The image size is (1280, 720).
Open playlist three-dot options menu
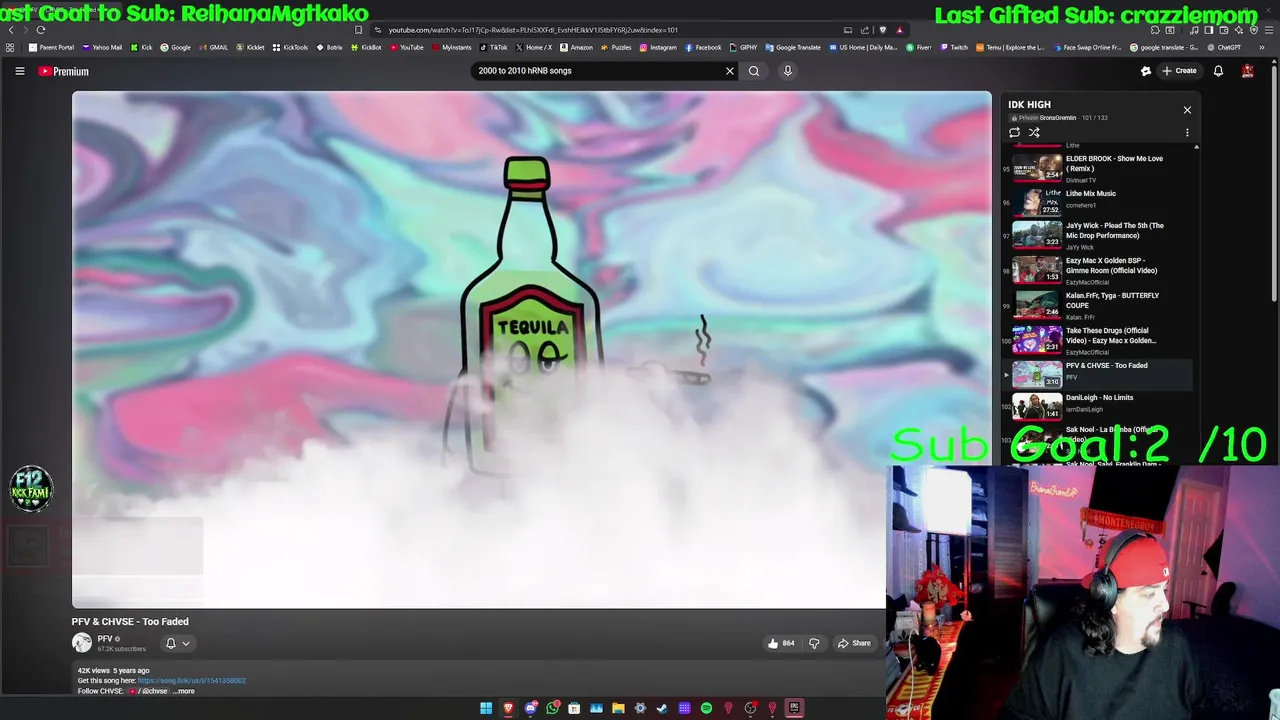(x=1187, y=132)
